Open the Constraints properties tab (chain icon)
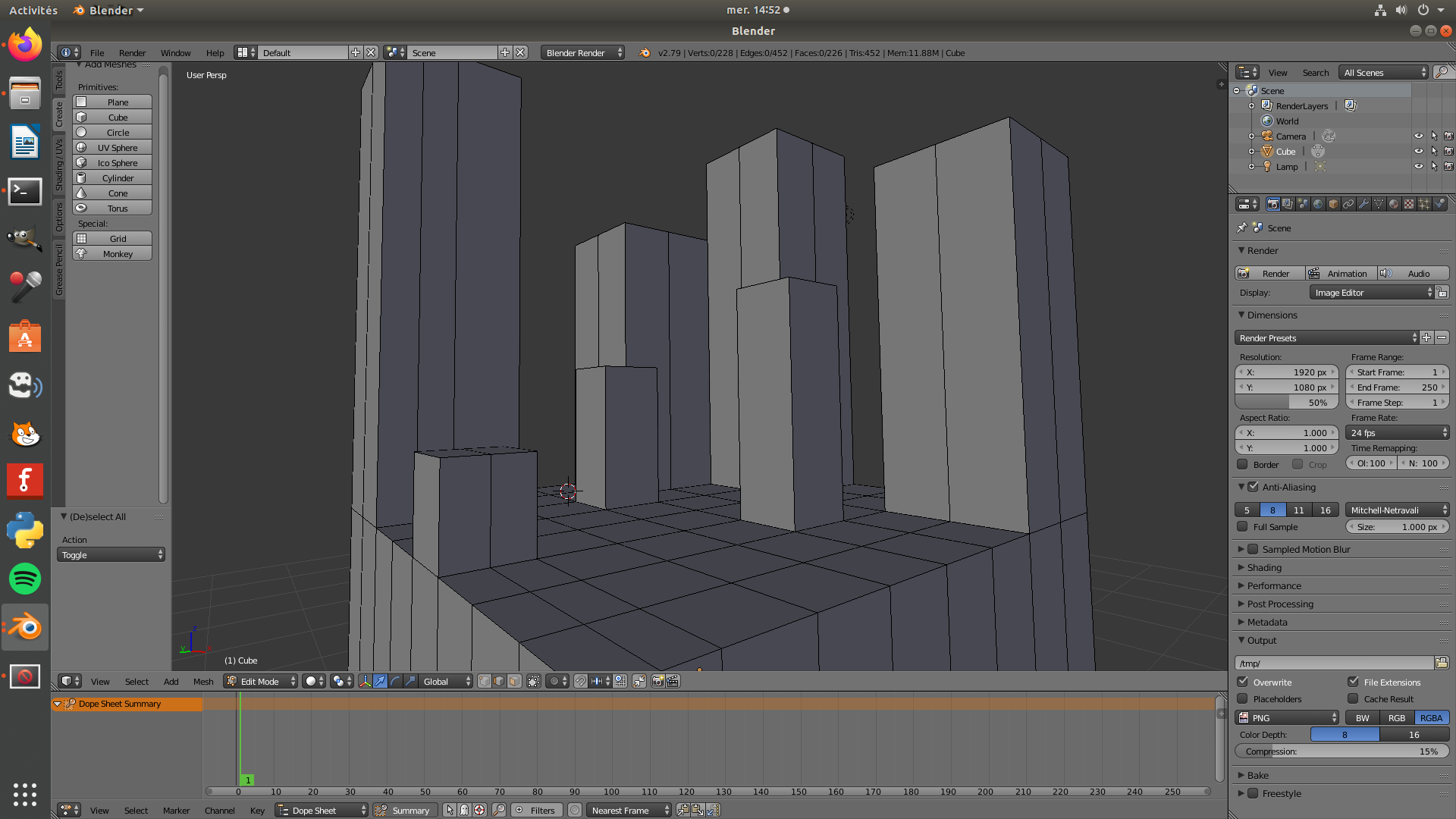The height and width of the screenshot is (819, 1456). point(1348,204)
